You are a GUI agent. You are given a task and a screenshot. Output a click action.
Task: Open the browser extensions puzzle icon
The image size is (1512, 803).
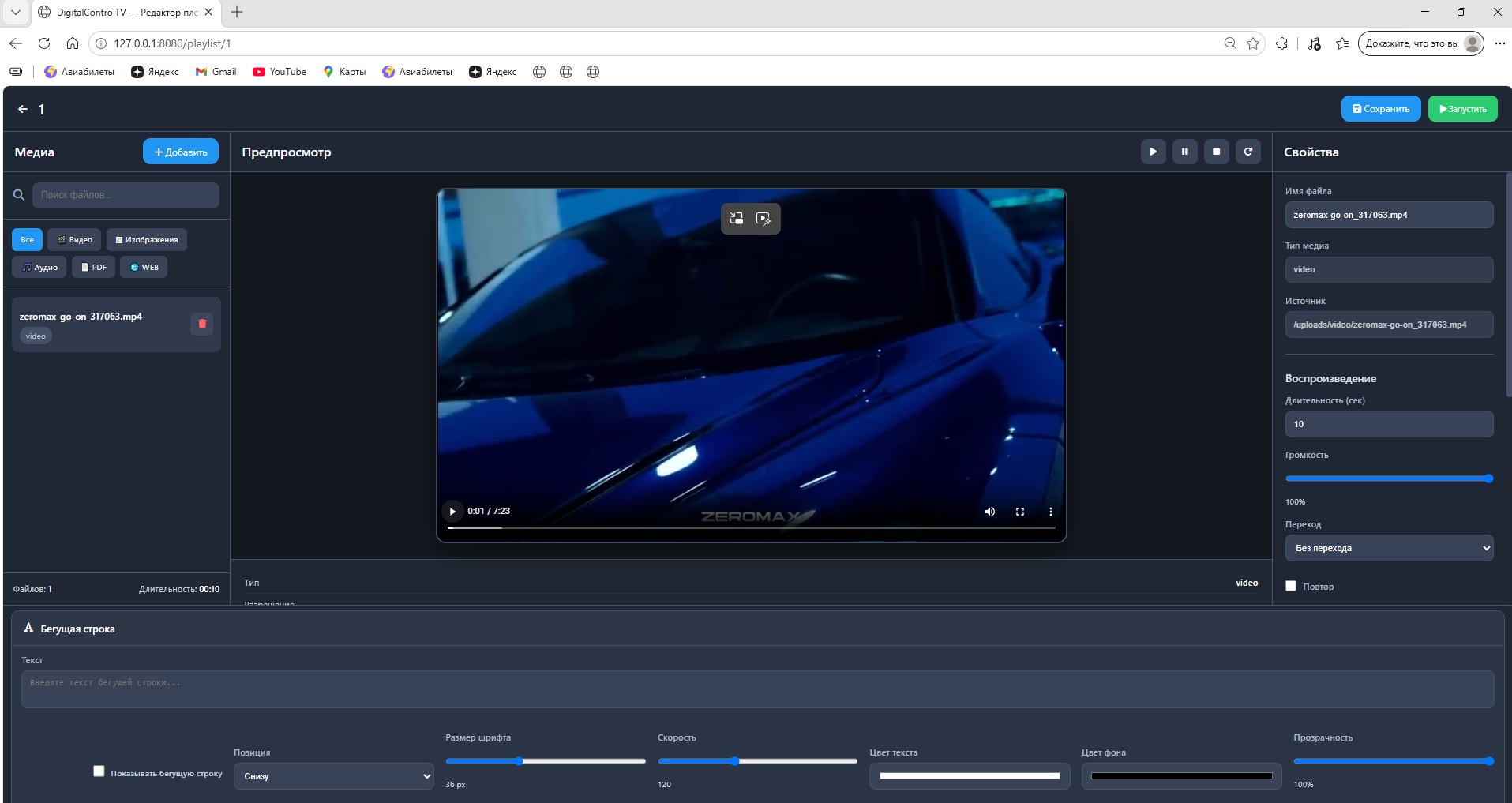(x=1281, y=43)
